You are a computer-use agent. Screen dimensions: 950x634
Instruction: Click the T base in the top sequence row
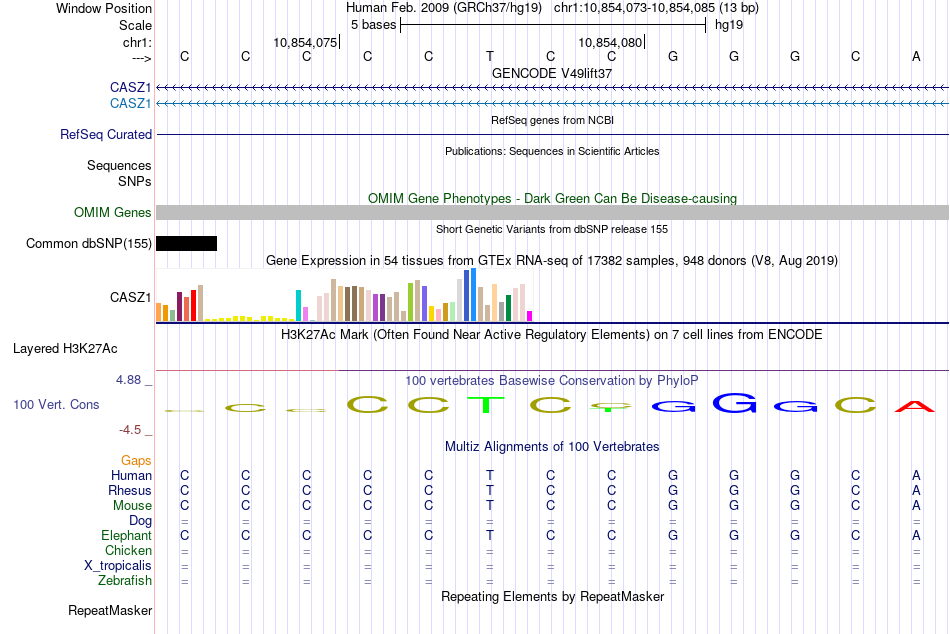point(490,56)
